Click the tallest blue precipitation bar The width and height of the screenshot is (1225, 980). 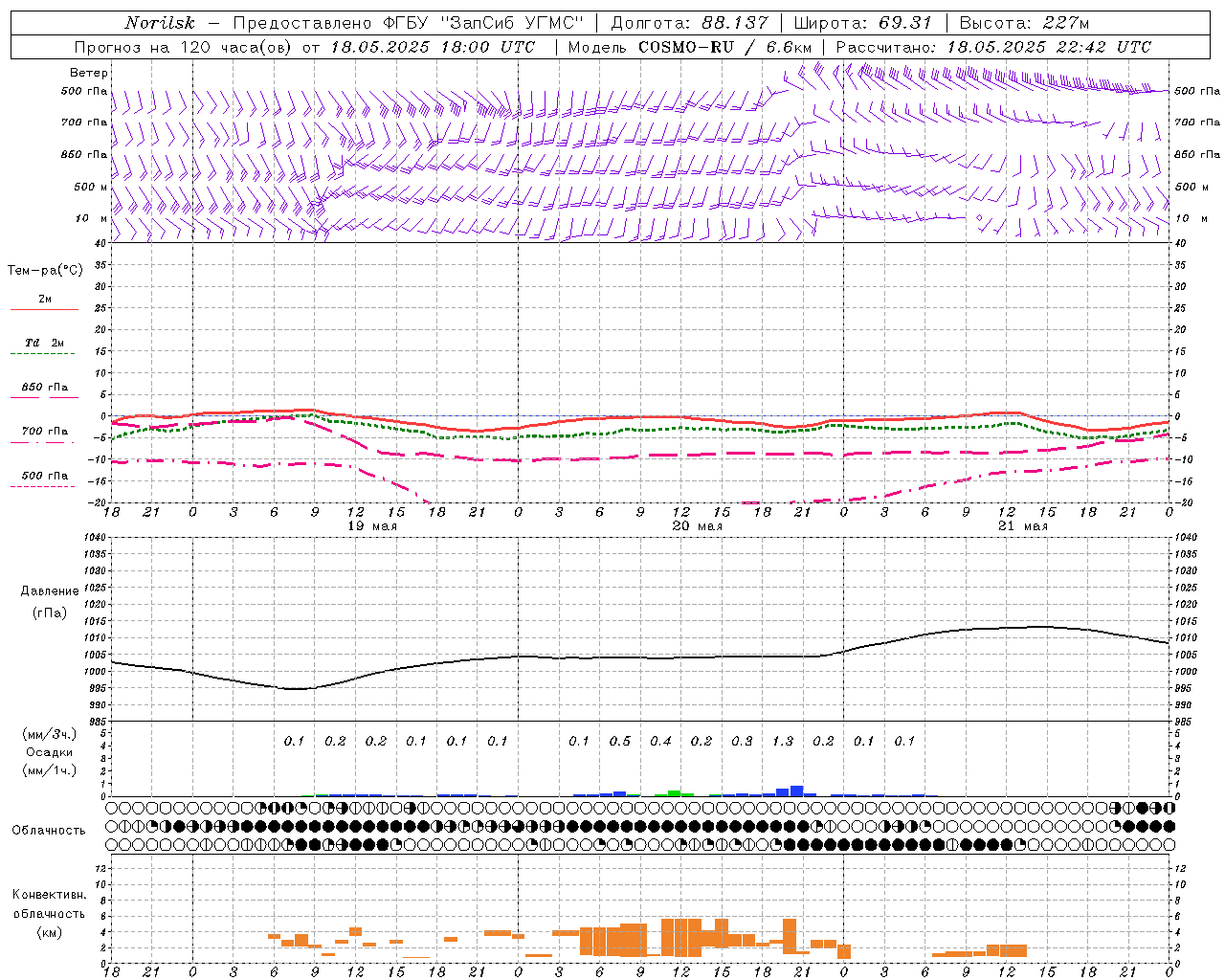pyautogui.click(x=796, y=791)
